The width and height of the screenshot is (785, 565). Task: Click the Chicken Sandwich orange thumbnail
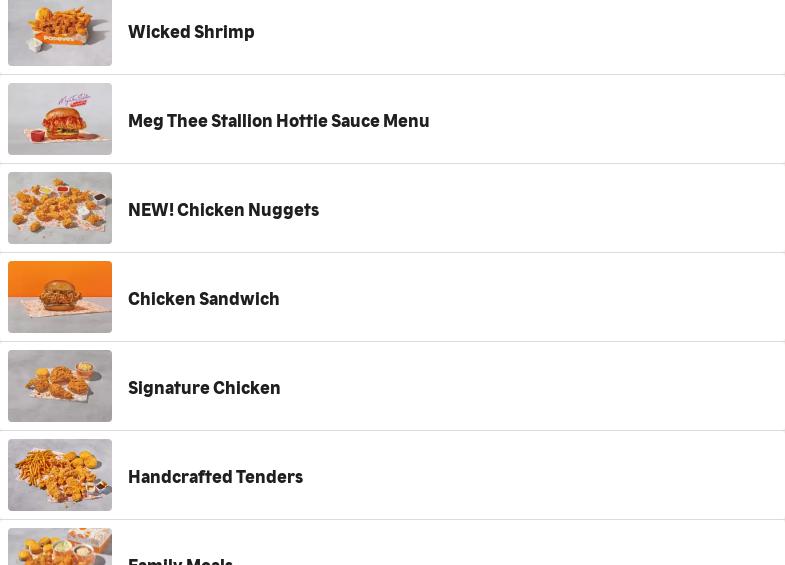click(x=60, y=297)
